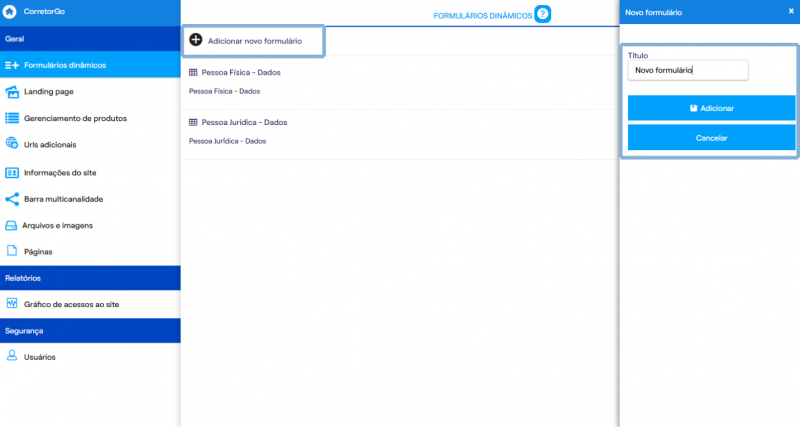Screen dimensions: 800x427
Task: Open the Pessoa Física - Dados form title
Action: click(241, 72)
